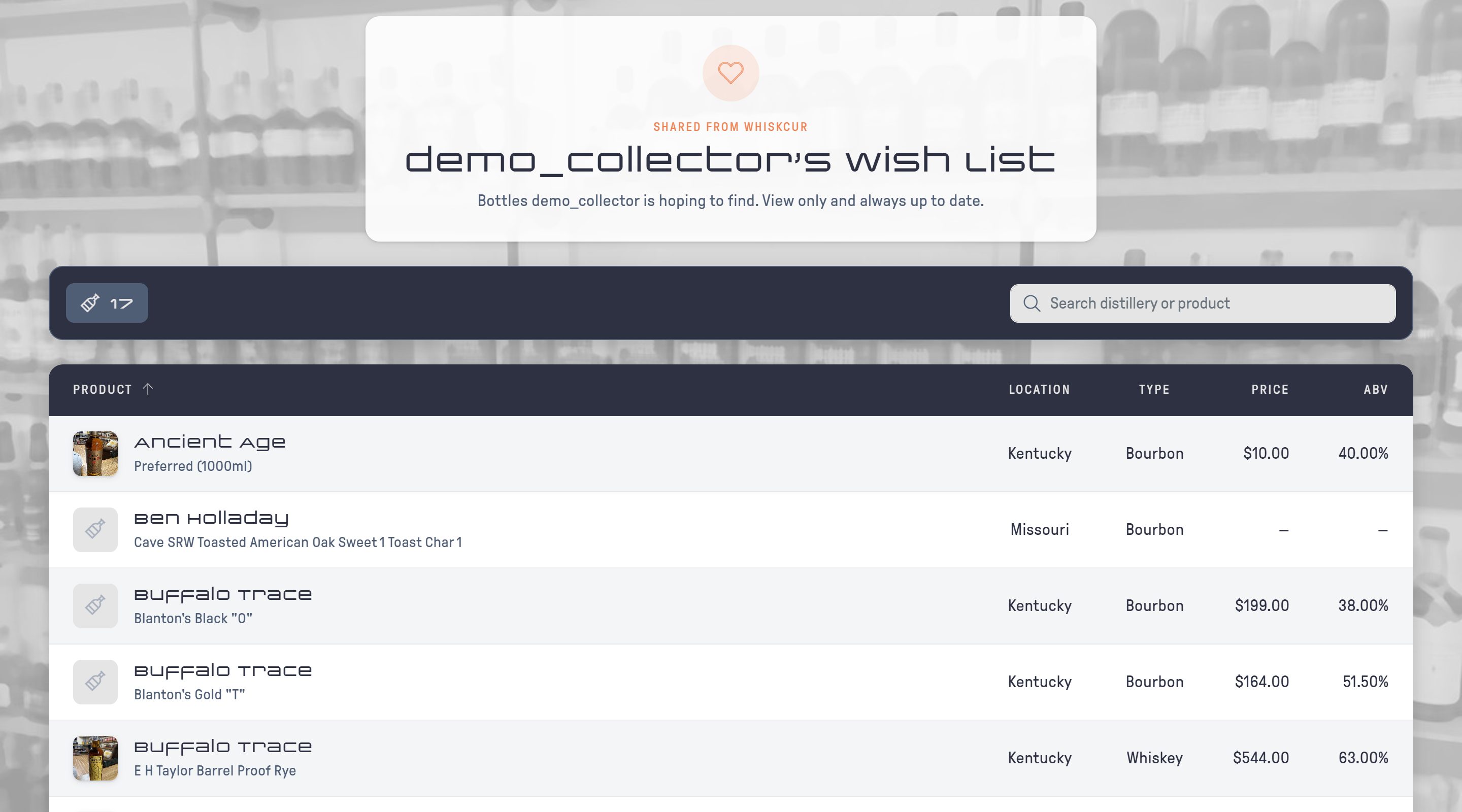
Task: Click the Ancient Age distillery name
Action: [x=210, y=442]
